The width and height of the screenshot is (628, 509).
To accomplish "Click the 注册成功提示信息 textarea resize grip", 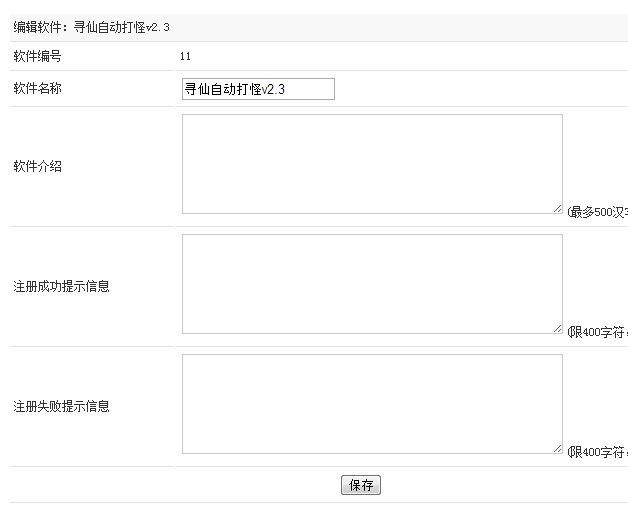I will pyautogui.click(x=558, y=329).
